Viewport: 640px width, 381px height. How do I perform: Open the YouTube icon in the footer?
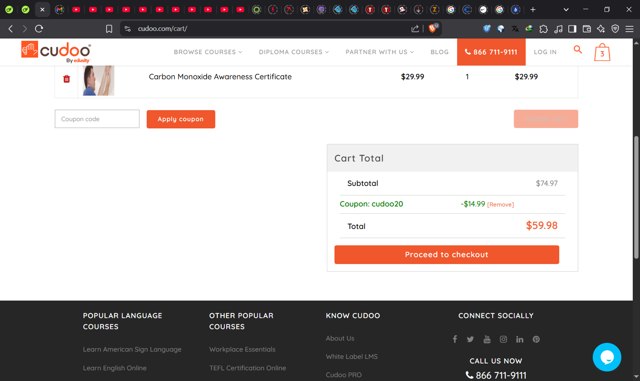coord(487,339)
